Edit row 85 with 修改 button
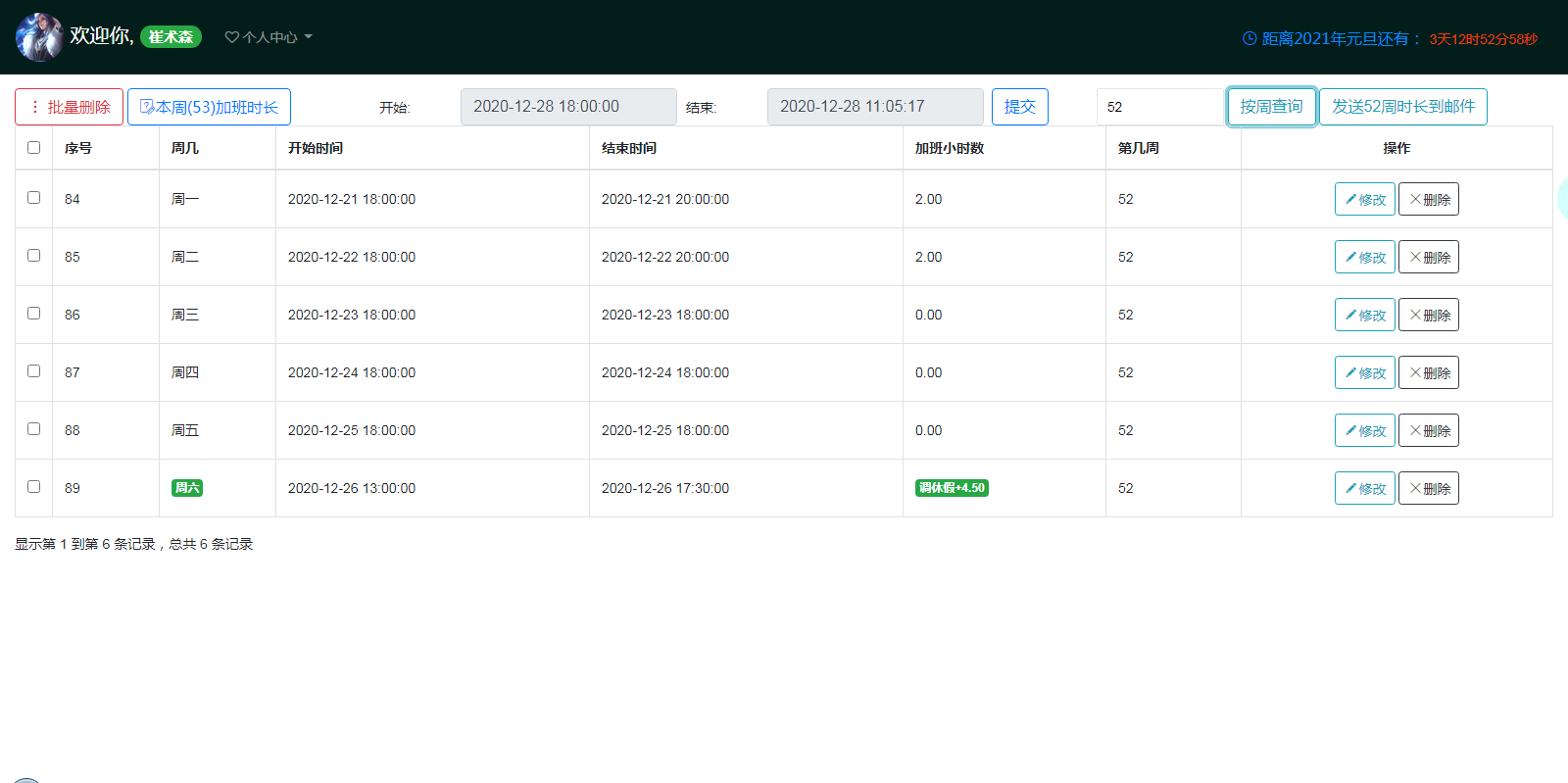1568x783 pixels. click(1365, 257)
